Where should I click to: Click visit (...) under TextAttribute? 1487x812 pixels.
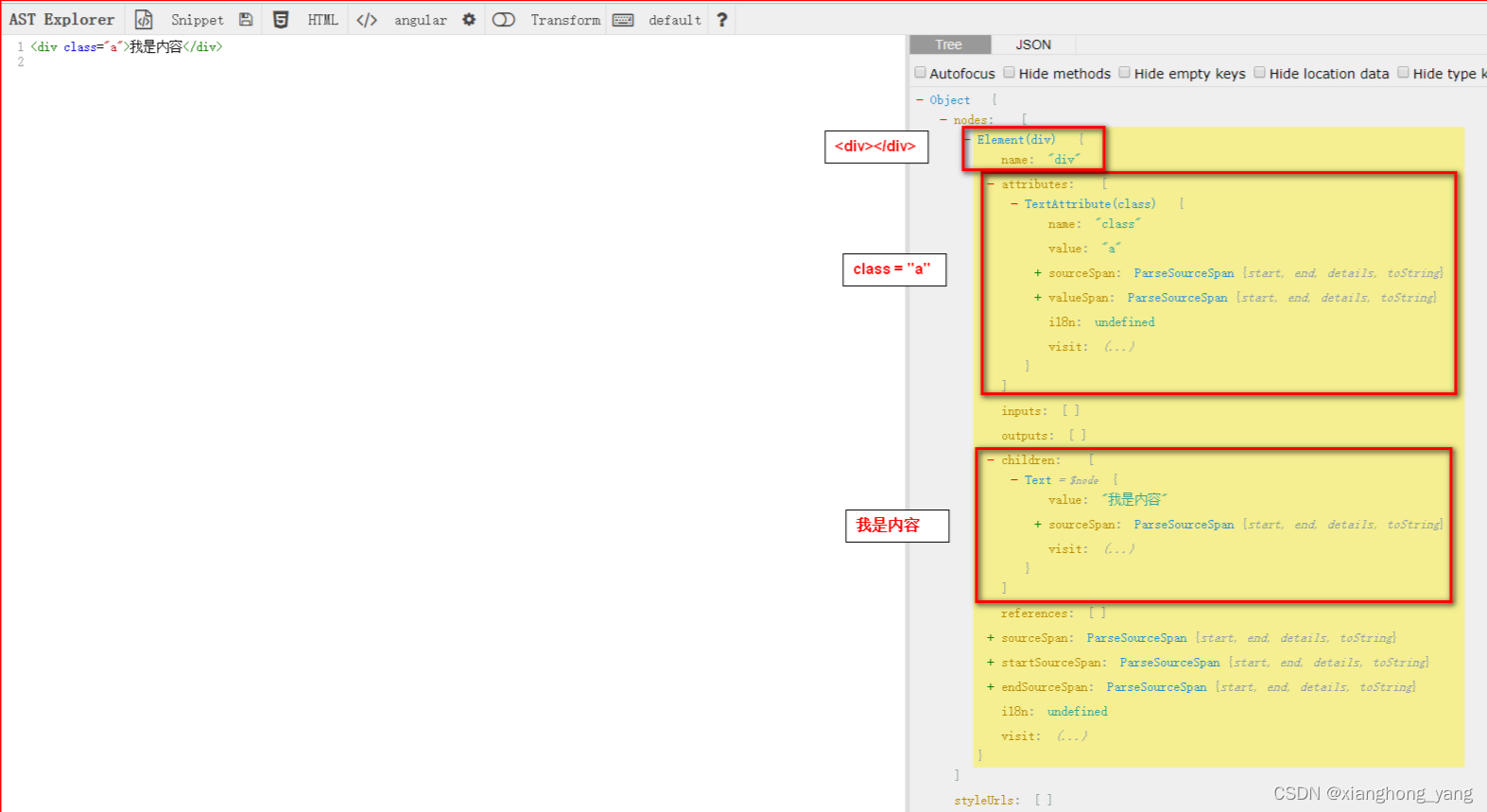1092,347
